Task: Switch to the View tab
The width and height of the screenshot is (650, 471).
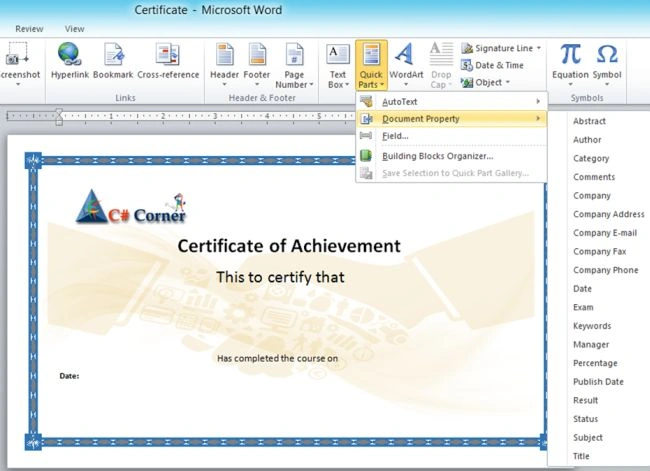Action: coord(75,29)
